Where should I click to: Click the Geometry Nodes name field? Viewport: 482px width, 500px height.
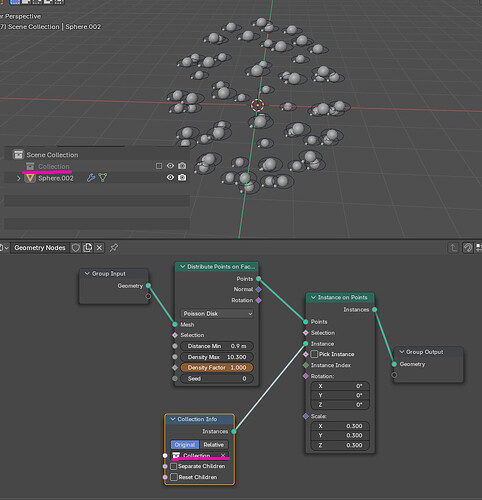point(40,248)
